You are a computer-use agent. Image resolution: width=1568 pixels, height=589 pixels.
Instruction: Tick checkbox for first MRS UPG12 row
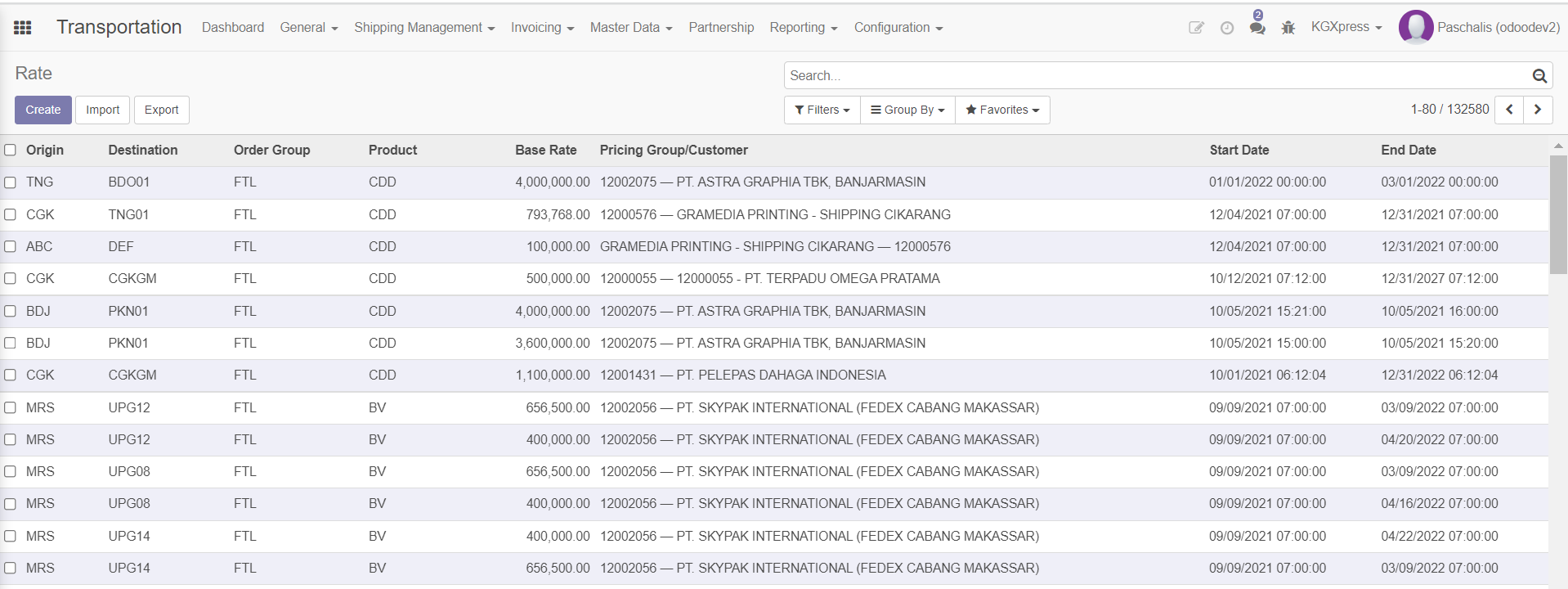pyautogui.click(x=10, y=407)
